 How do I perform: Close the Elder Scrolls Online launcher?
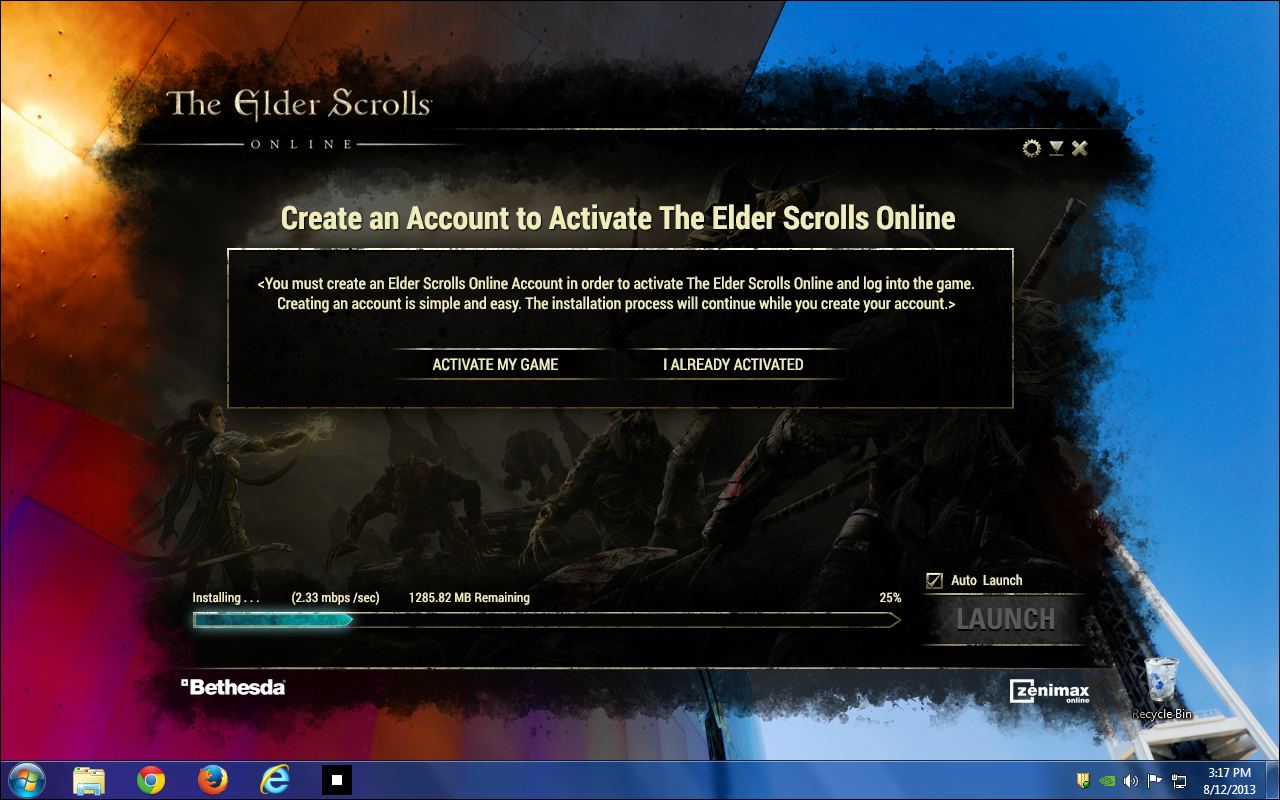coord(1079,149)
